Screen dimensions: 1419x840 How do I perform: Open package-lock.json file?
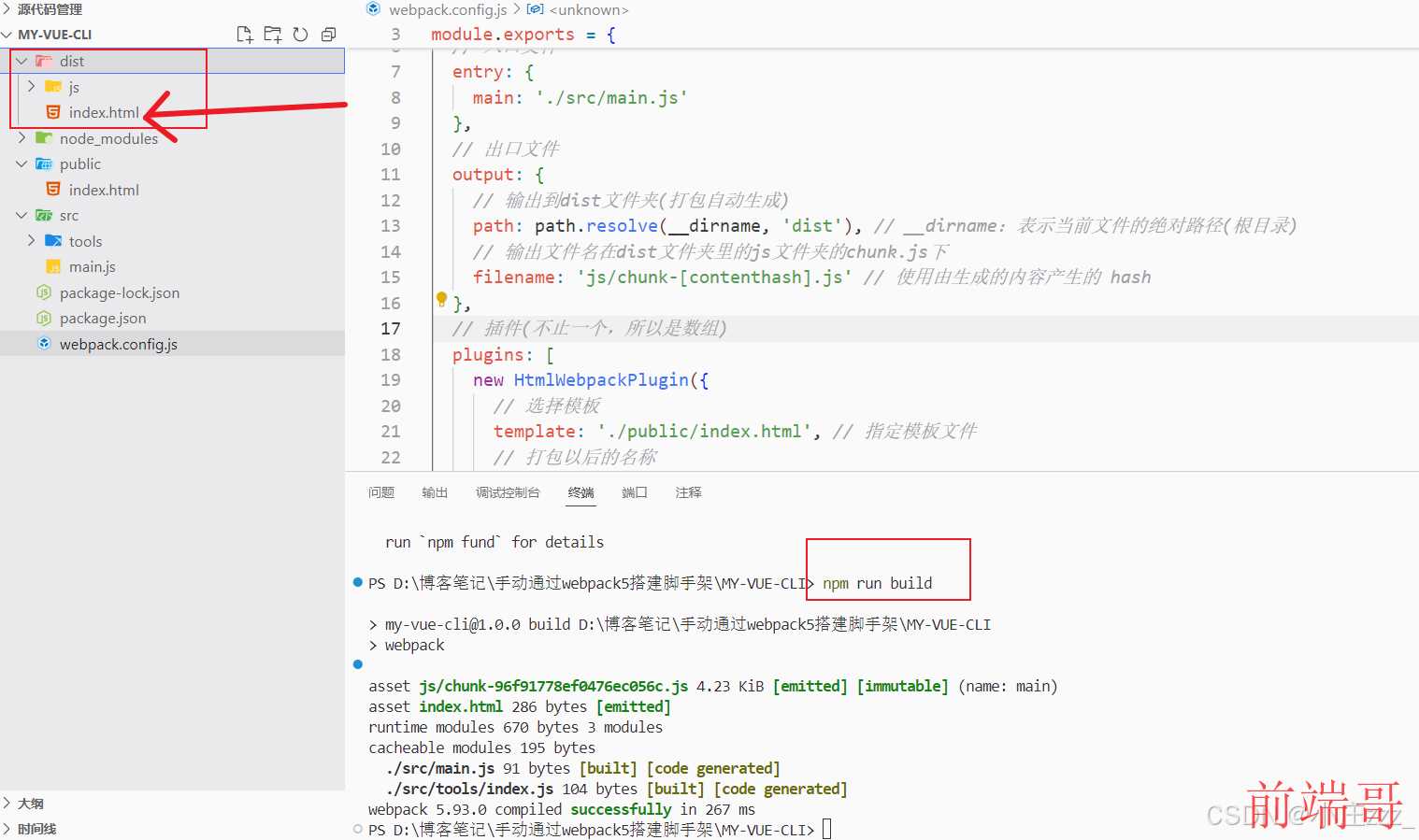click(x=120, y=292)
